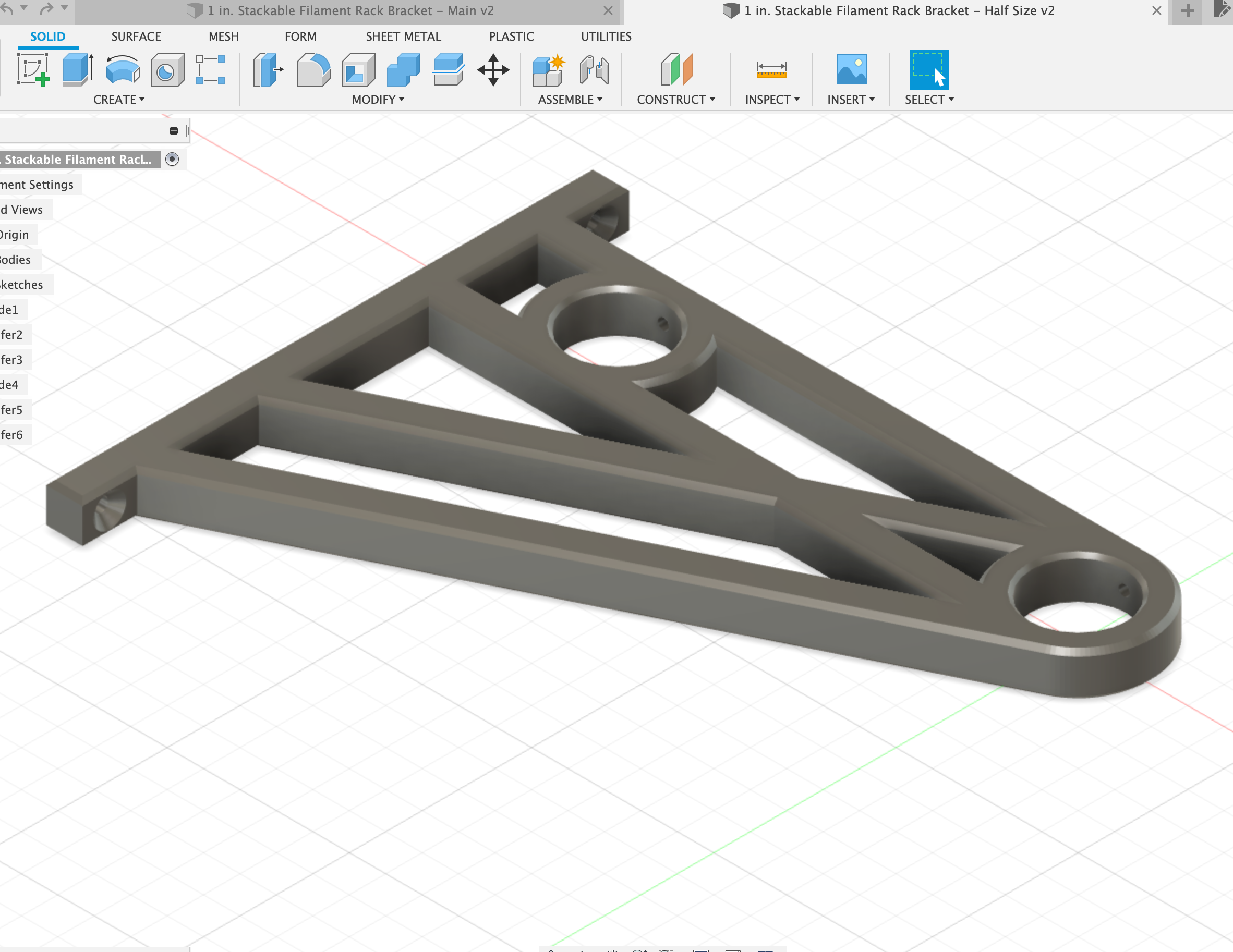Click the Midplane construct icon
This screenshot has height=952, width=1233.
676,69
